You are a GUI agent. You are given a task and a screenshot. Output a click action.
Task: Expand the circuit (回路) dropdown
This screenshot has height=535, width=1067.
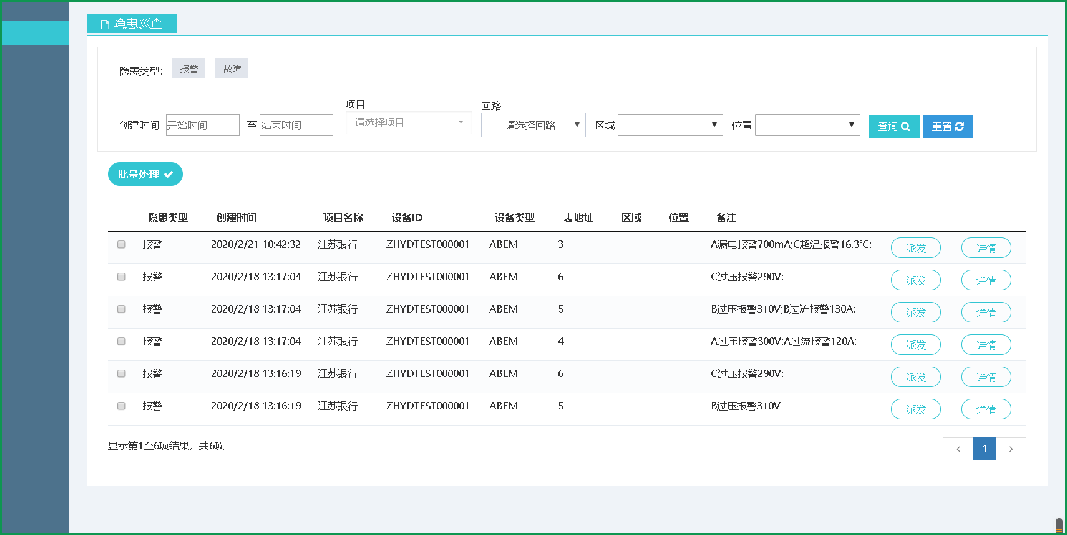click(x=535, y=125)
